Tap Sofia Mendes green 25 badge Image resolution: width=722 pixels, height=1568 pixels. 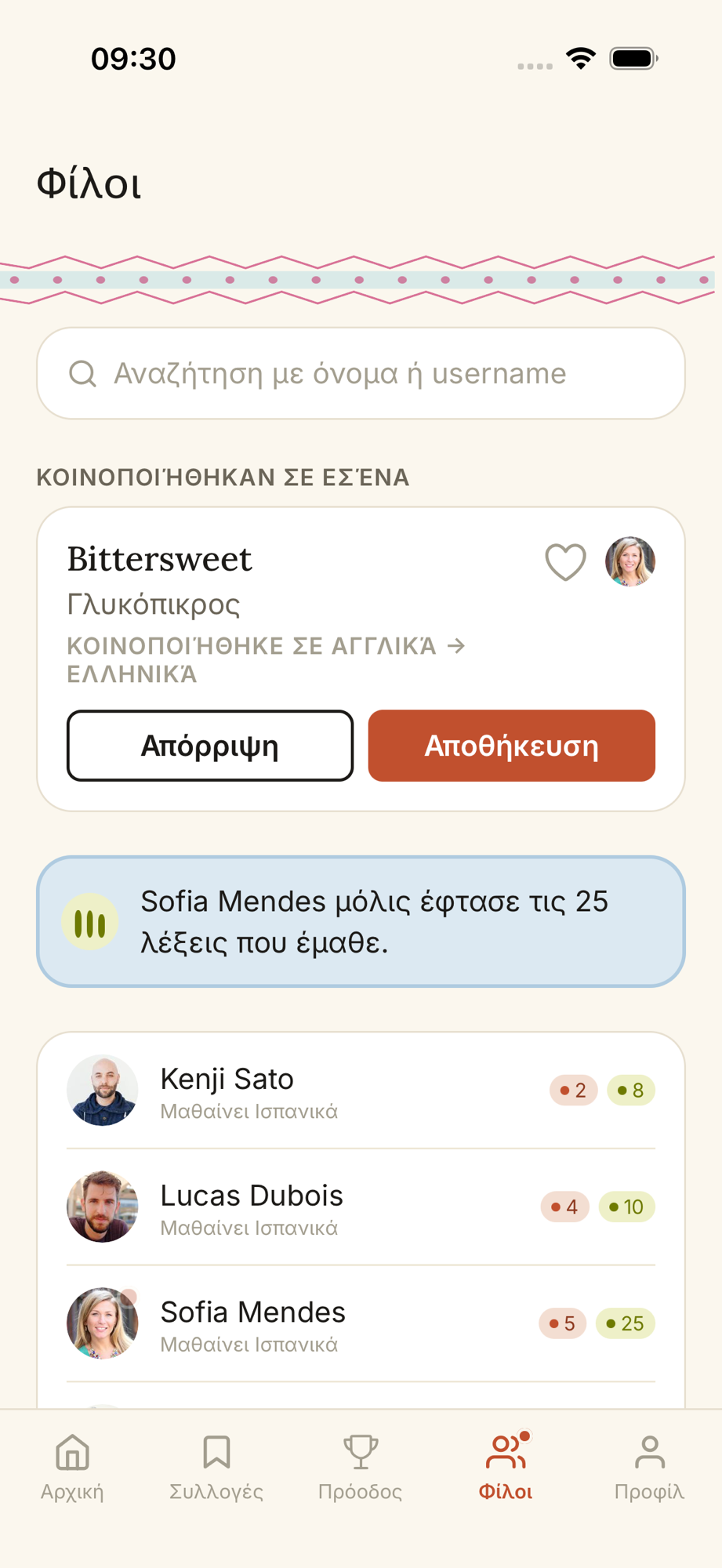pyautogui.click(x=626, y=1323)
